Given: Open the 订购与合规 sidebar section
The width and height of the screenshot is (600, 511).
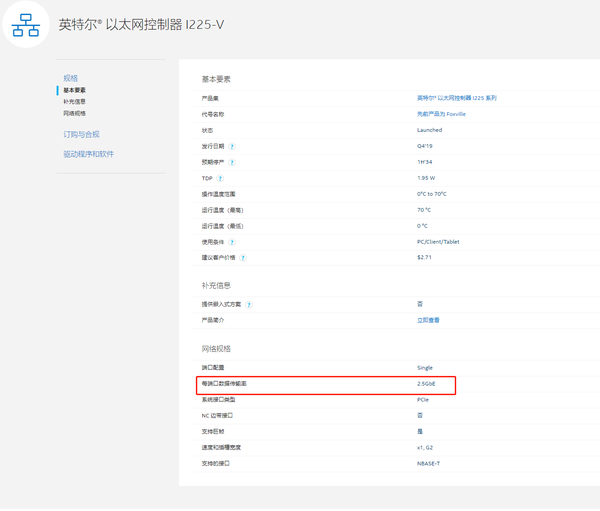Looking at the screenshot, I should (x=81, y=135).
